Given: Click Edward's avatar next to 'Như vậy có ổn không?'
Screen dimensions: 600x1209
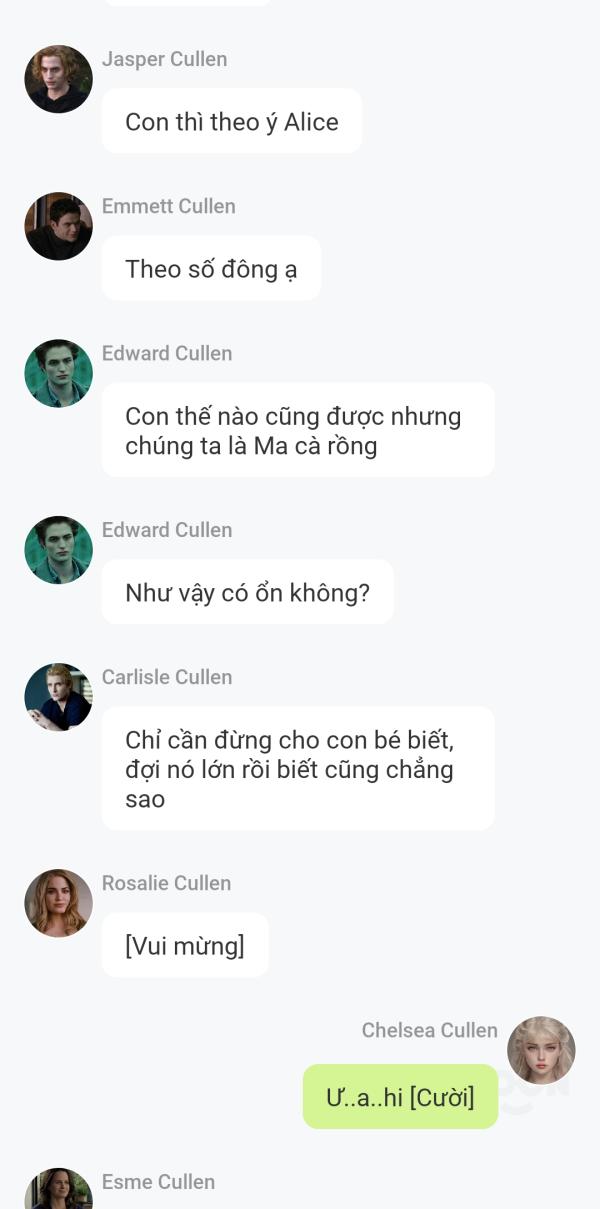Looking at the screenshot, I should click(x=58, y=550).
